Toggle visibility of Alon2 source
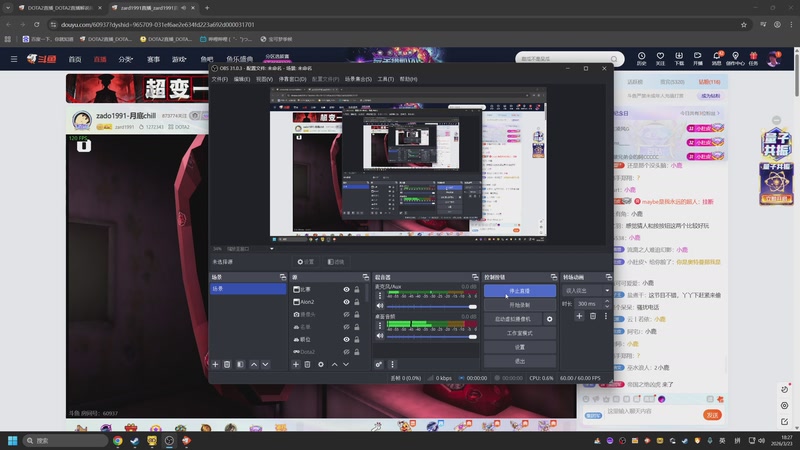This screenshot has width=800, height=450. click(x=346, y=302)
